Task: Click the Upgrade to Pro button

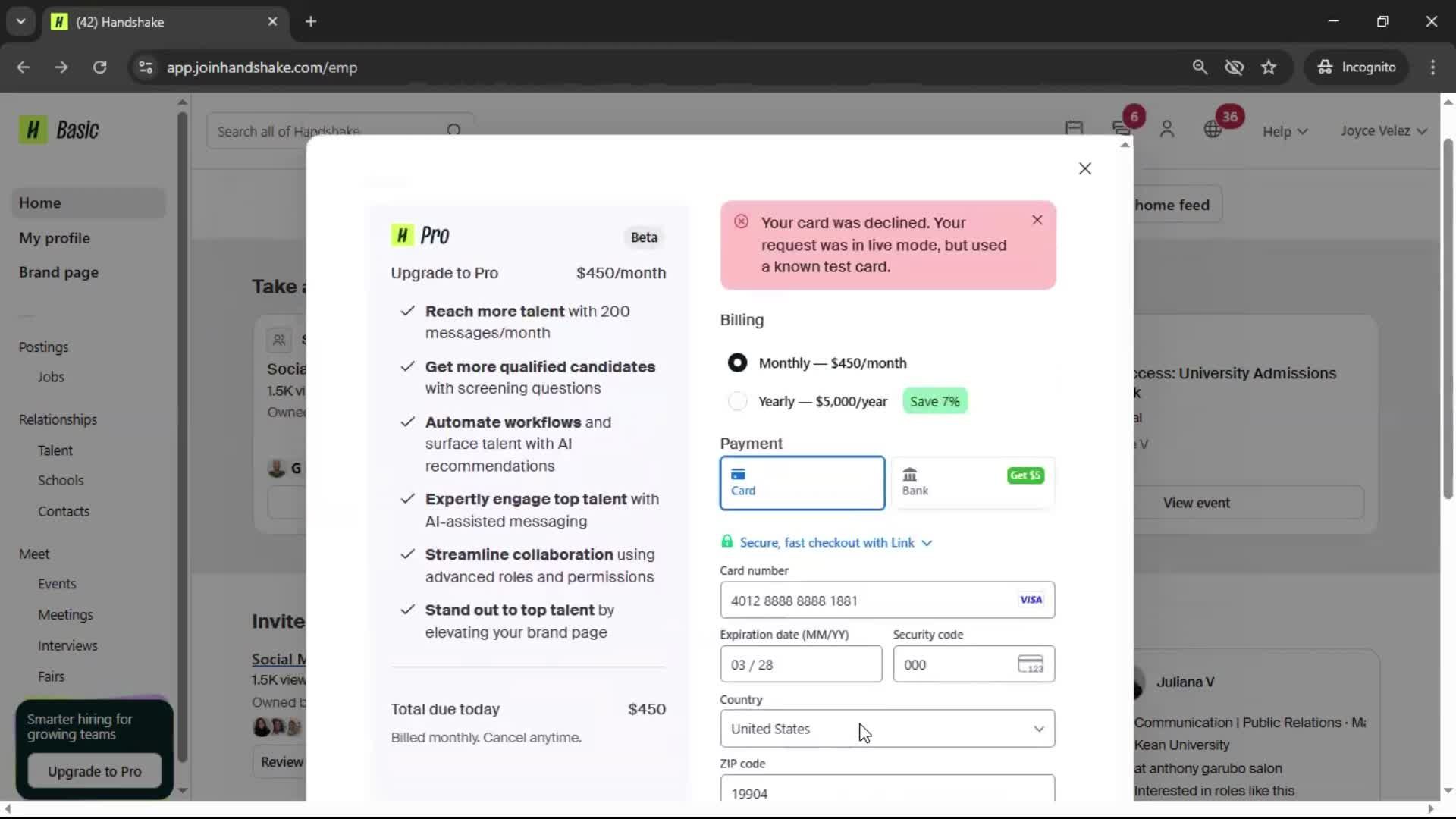Action: tap(95, 771)
